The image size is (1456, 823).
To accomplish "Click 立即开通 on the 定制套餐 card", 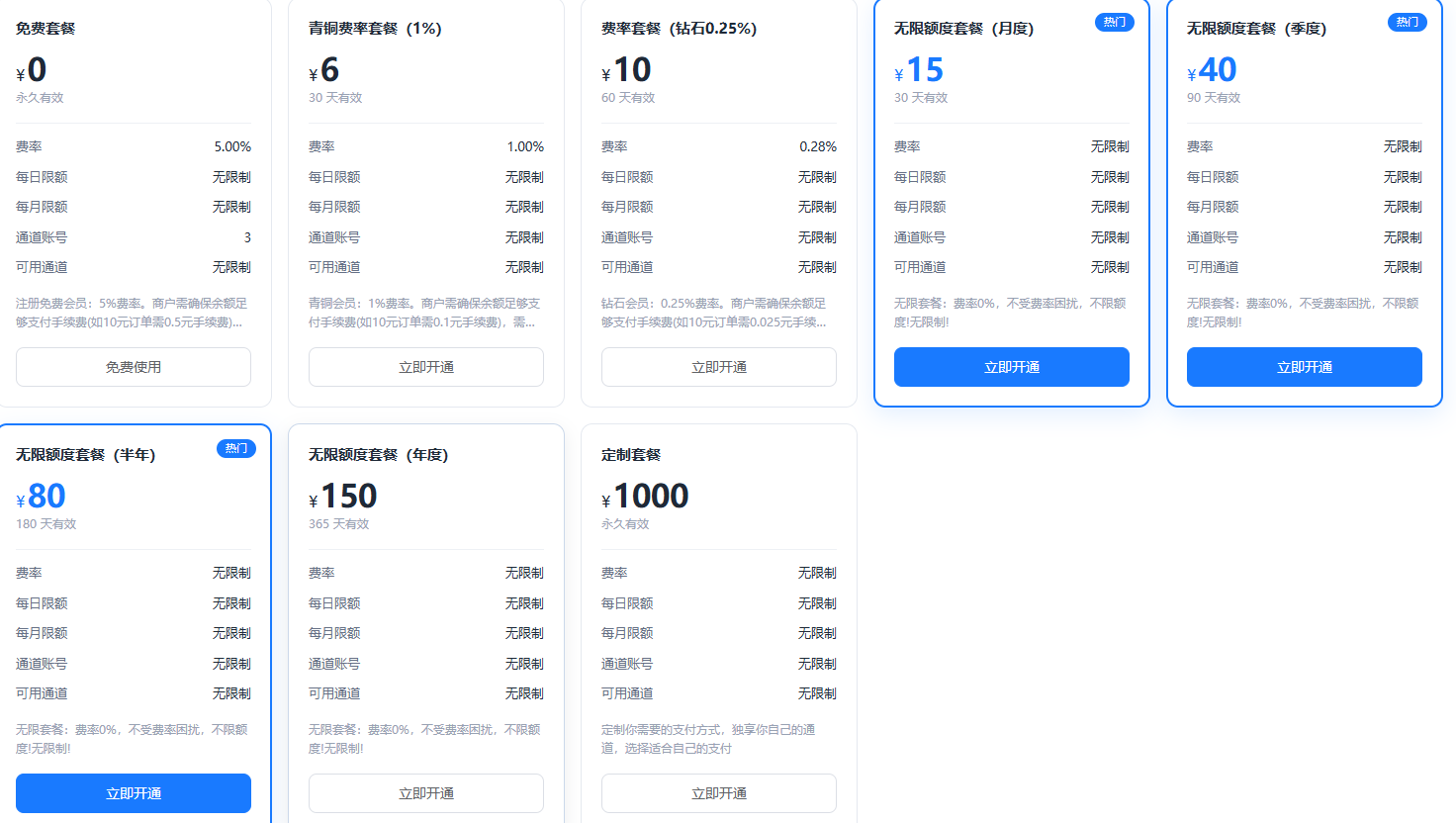I will (719, 793).
